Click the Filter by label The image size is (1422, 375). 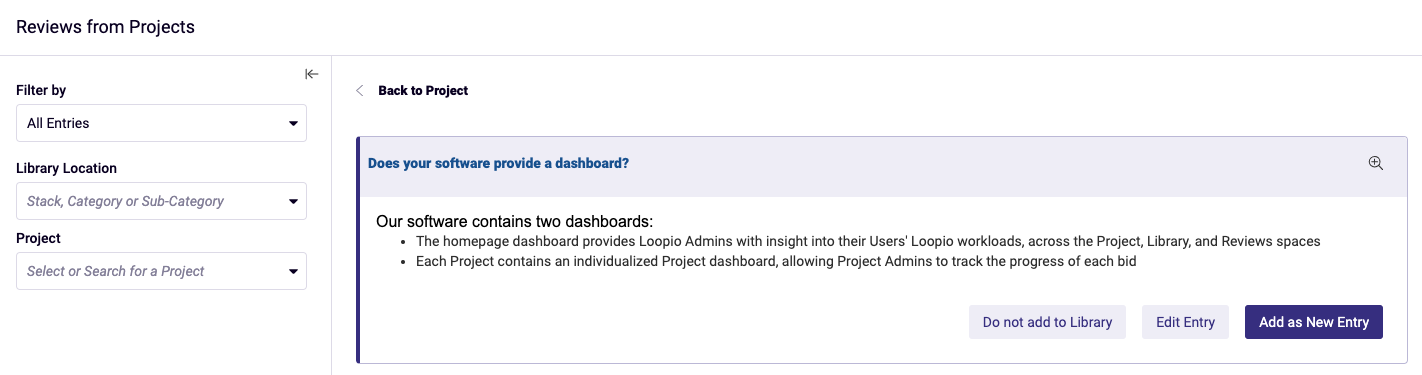(41, 90)
